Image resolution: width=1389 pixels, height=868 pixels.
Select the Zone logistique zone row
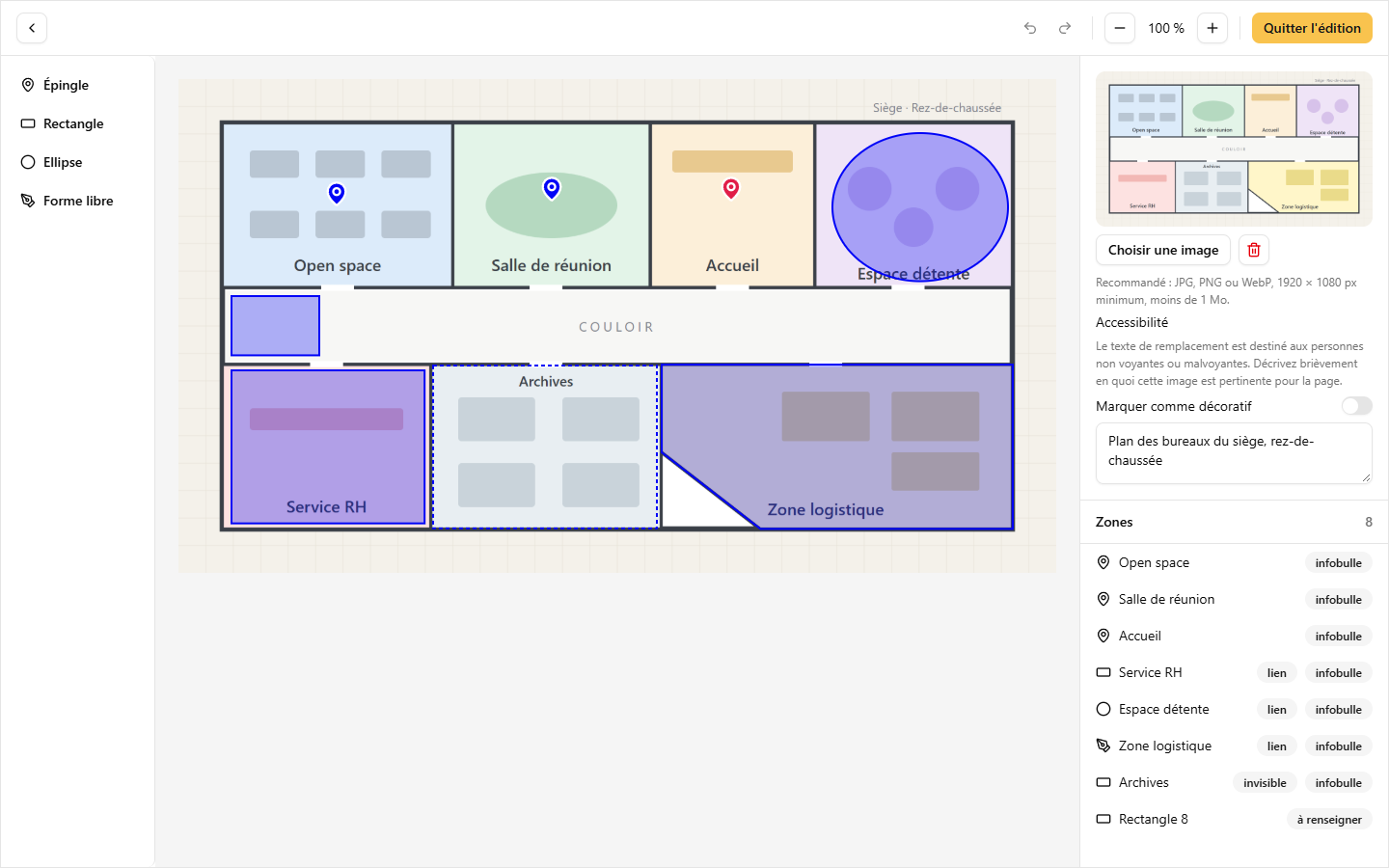(x=1234, y=746)
